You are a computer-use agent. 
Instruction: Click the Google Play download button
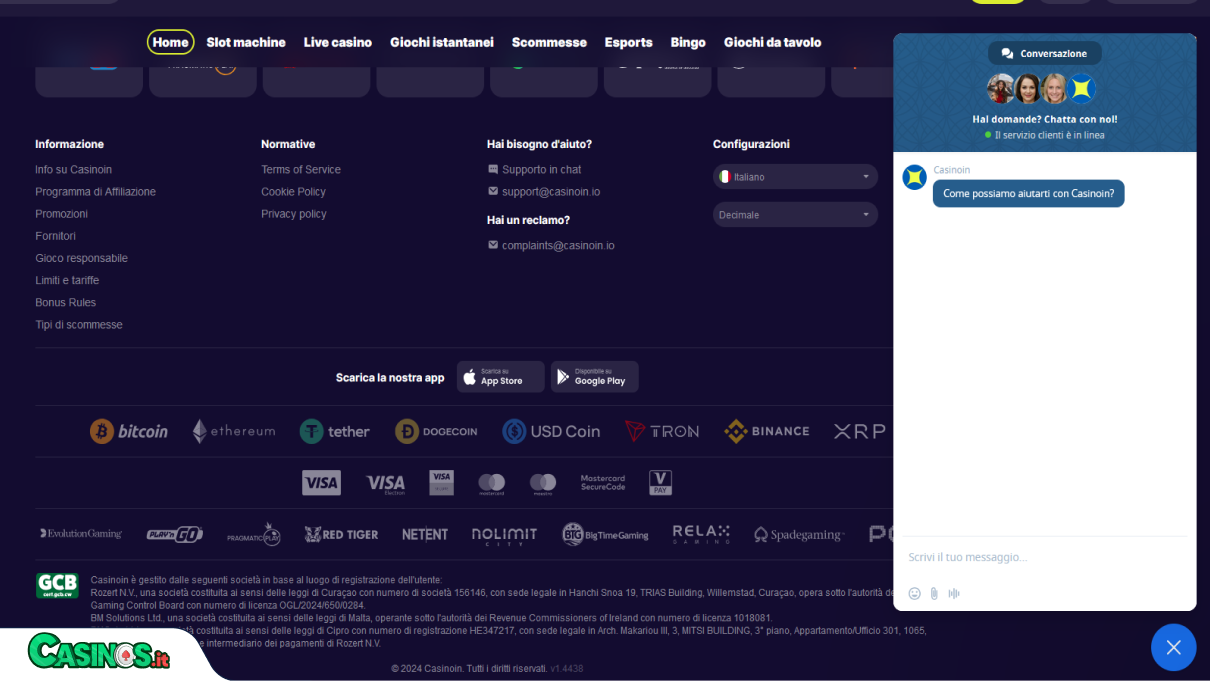coord(595,377)
